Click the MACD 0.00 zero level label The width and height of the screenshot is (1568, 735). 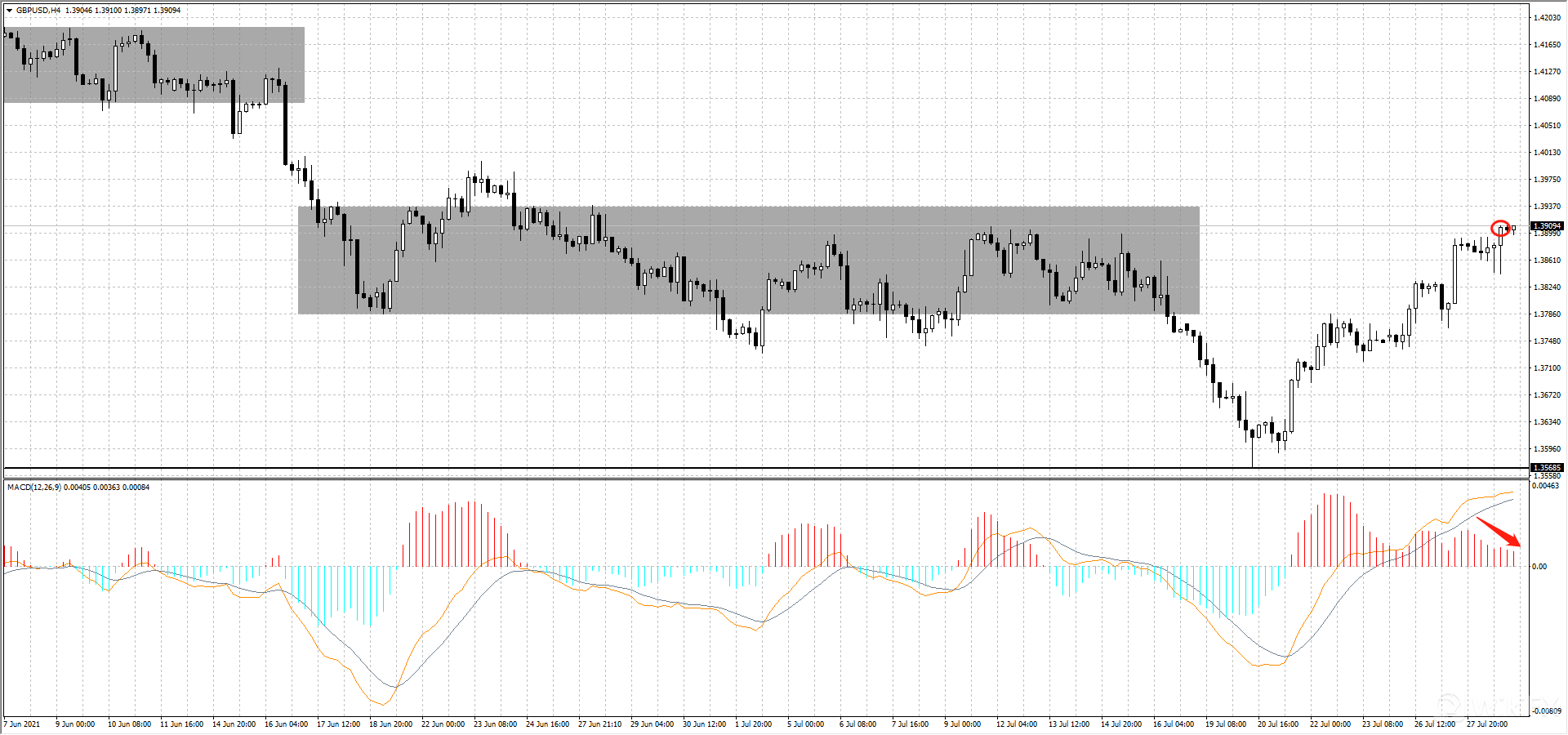click(1539, 567)
